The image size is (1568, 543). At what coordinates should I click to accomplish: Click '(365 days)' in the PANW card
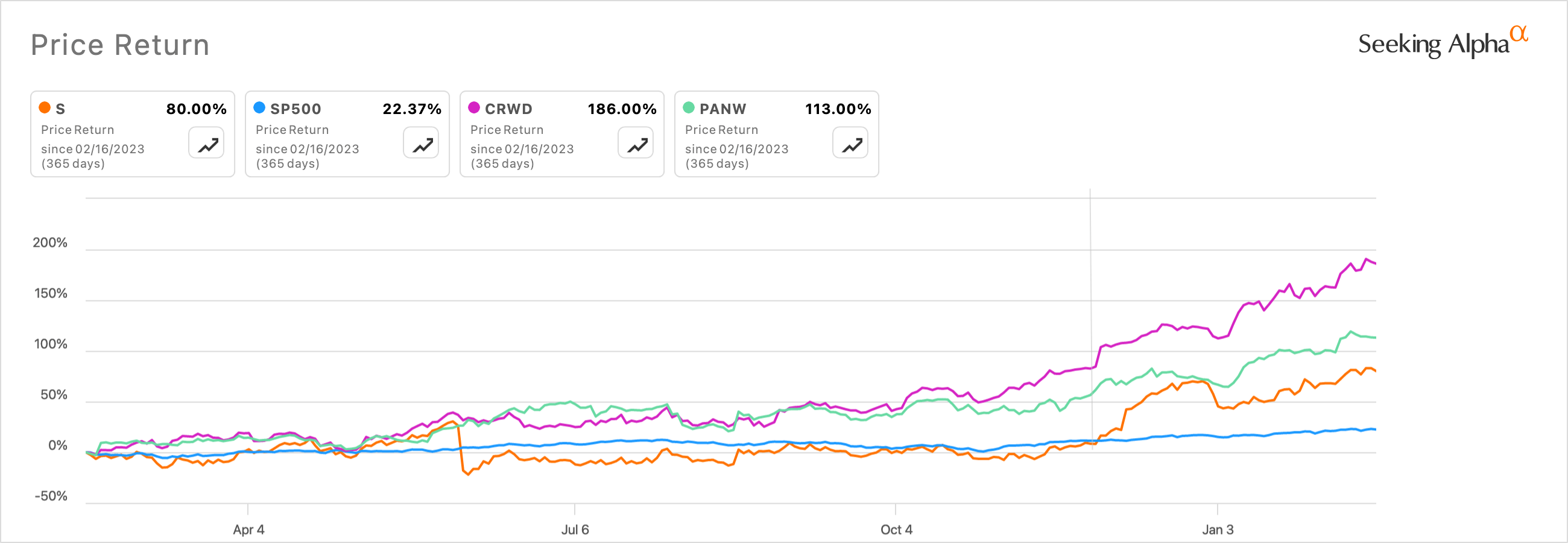717,164
